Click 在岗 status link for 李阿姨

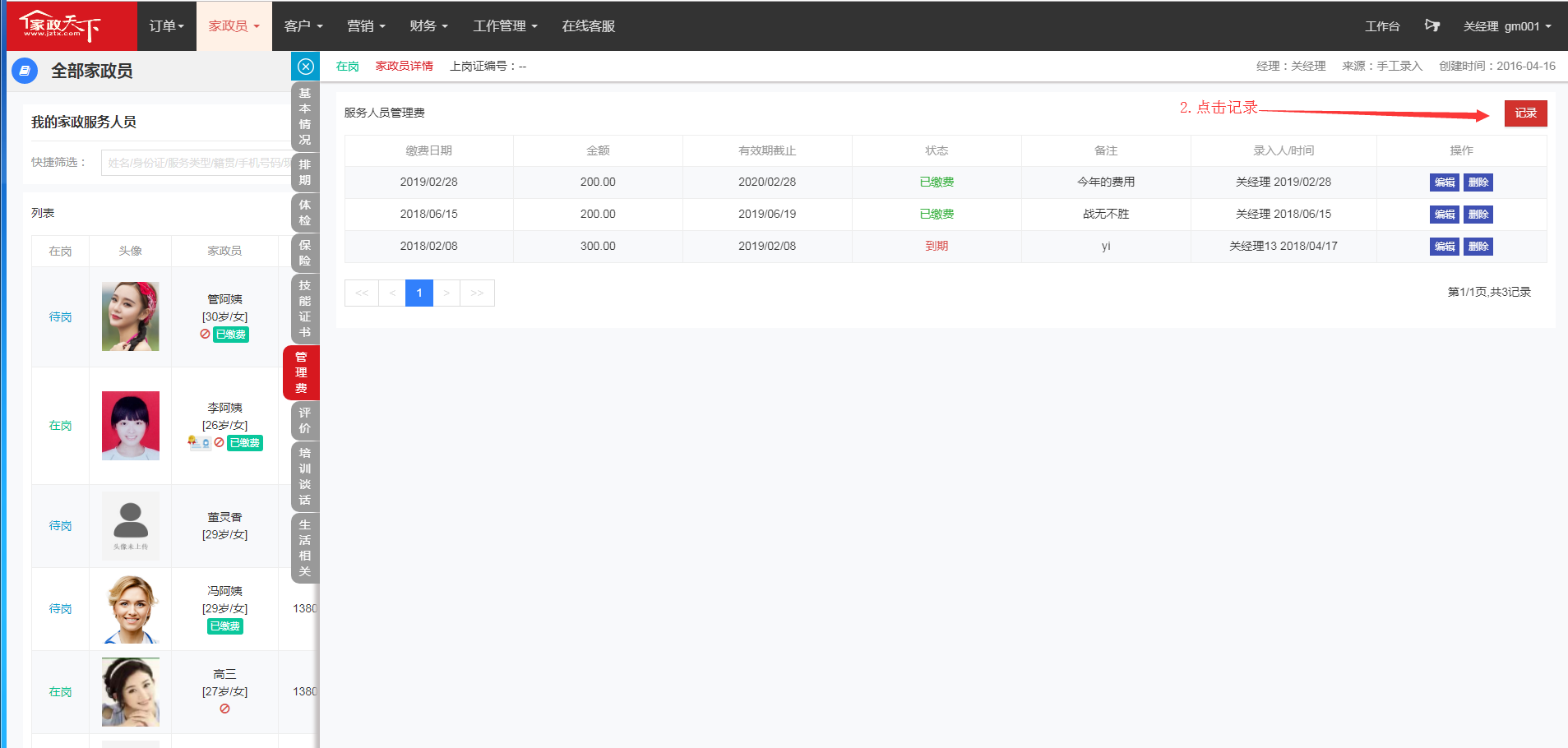60,426
